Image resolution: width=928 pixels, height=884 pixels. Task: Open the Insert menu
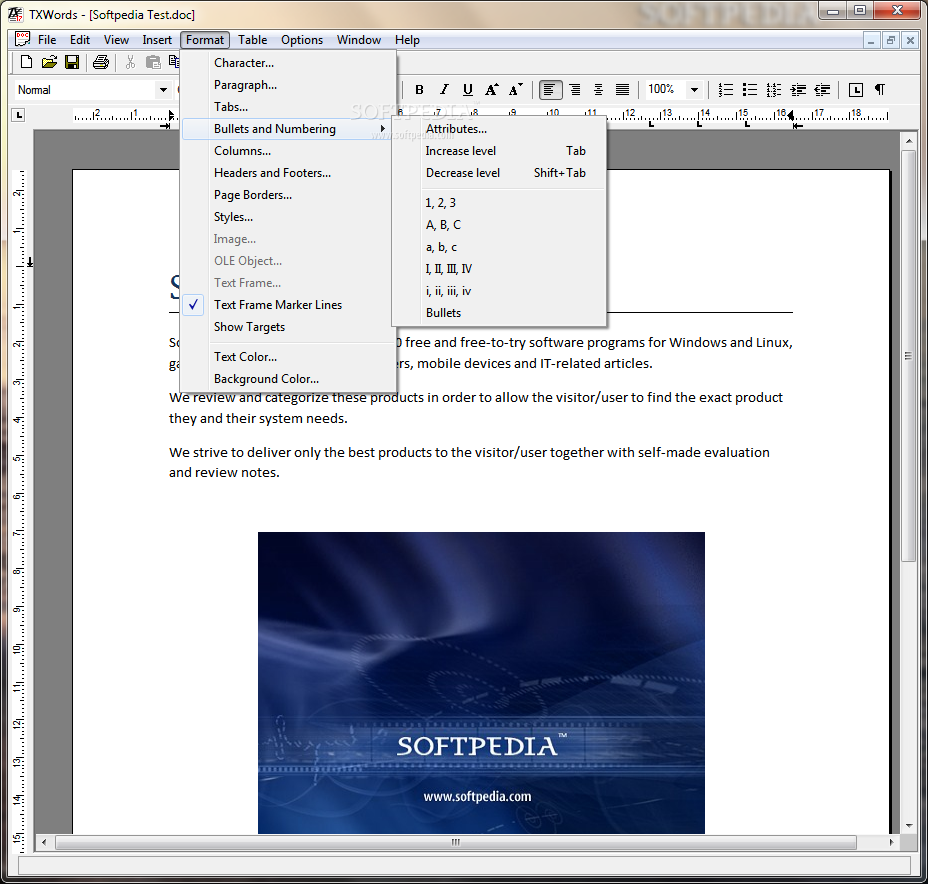pos(157,40)
